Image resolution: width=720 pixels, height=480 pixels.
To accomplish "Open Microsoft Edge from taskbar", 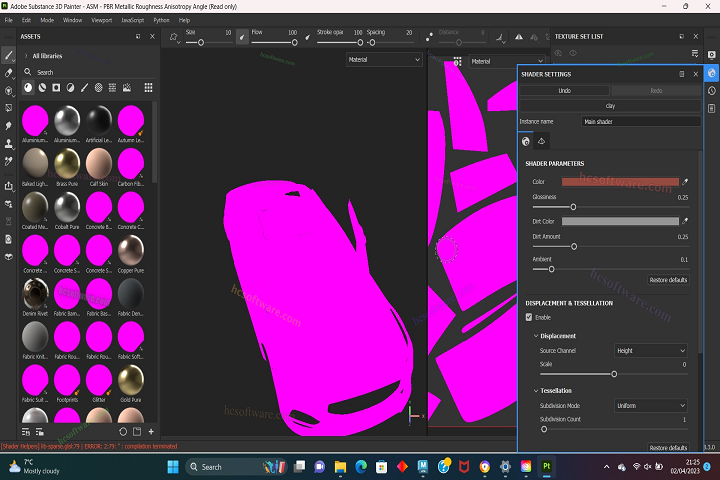I will click(x=361, y=467).
